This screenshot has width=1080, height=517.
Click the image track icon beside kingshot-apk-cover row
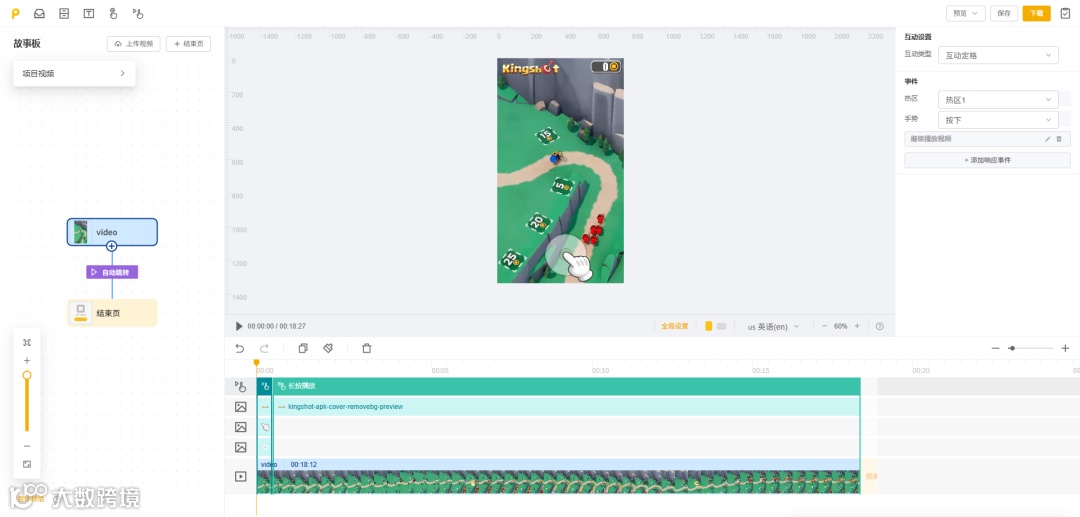click(x=240, y=407)
